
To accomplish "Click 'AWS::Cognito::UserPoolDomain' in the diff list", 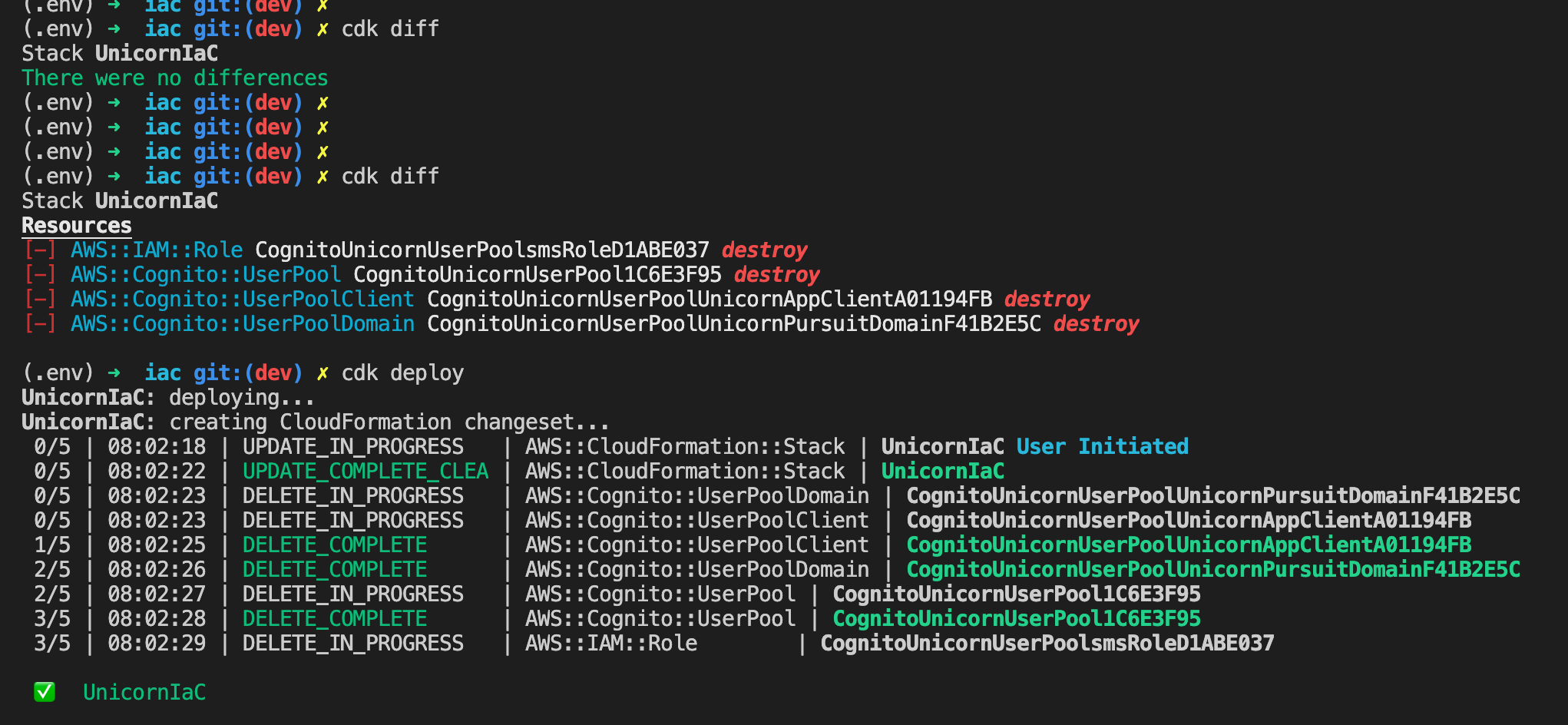I will (243, 324).
